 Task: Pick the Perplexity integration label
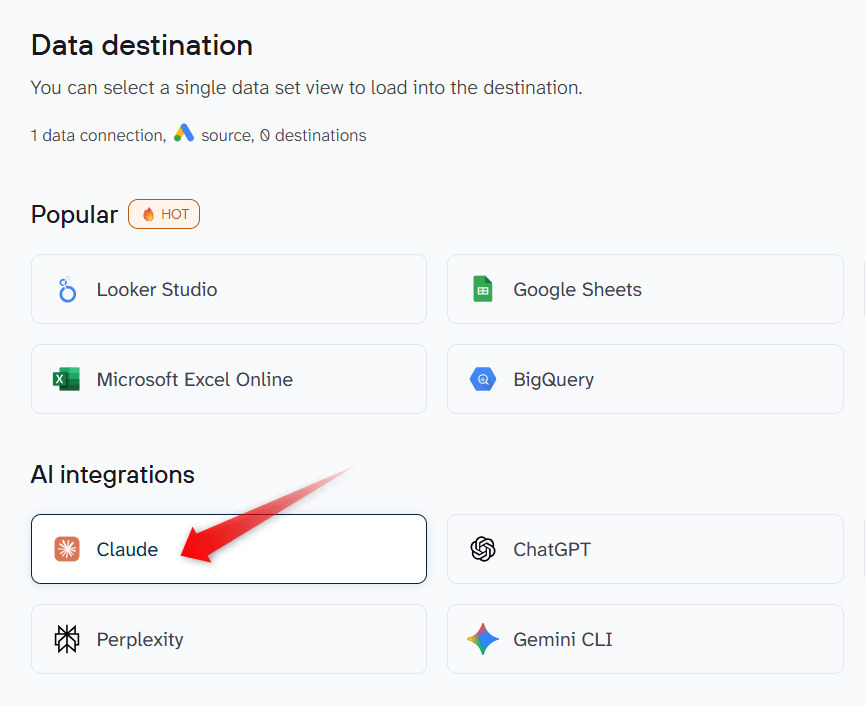click(x=140, y=639)
